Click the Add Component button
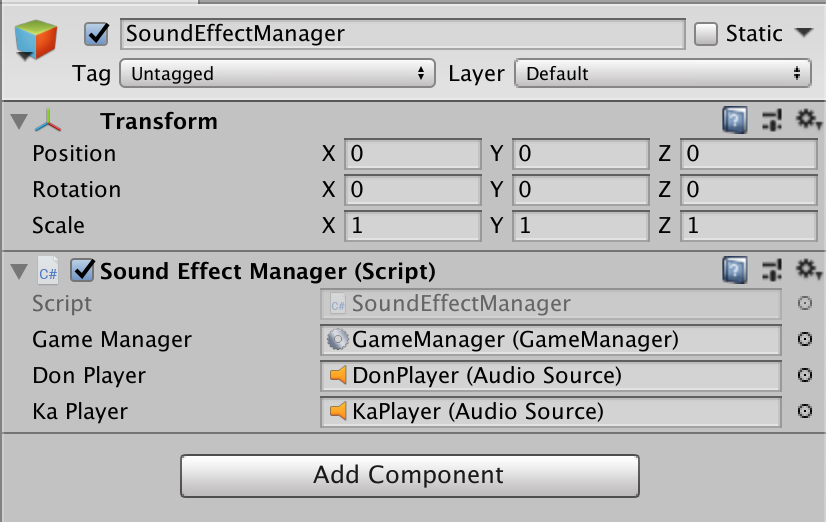 (410, 476)
